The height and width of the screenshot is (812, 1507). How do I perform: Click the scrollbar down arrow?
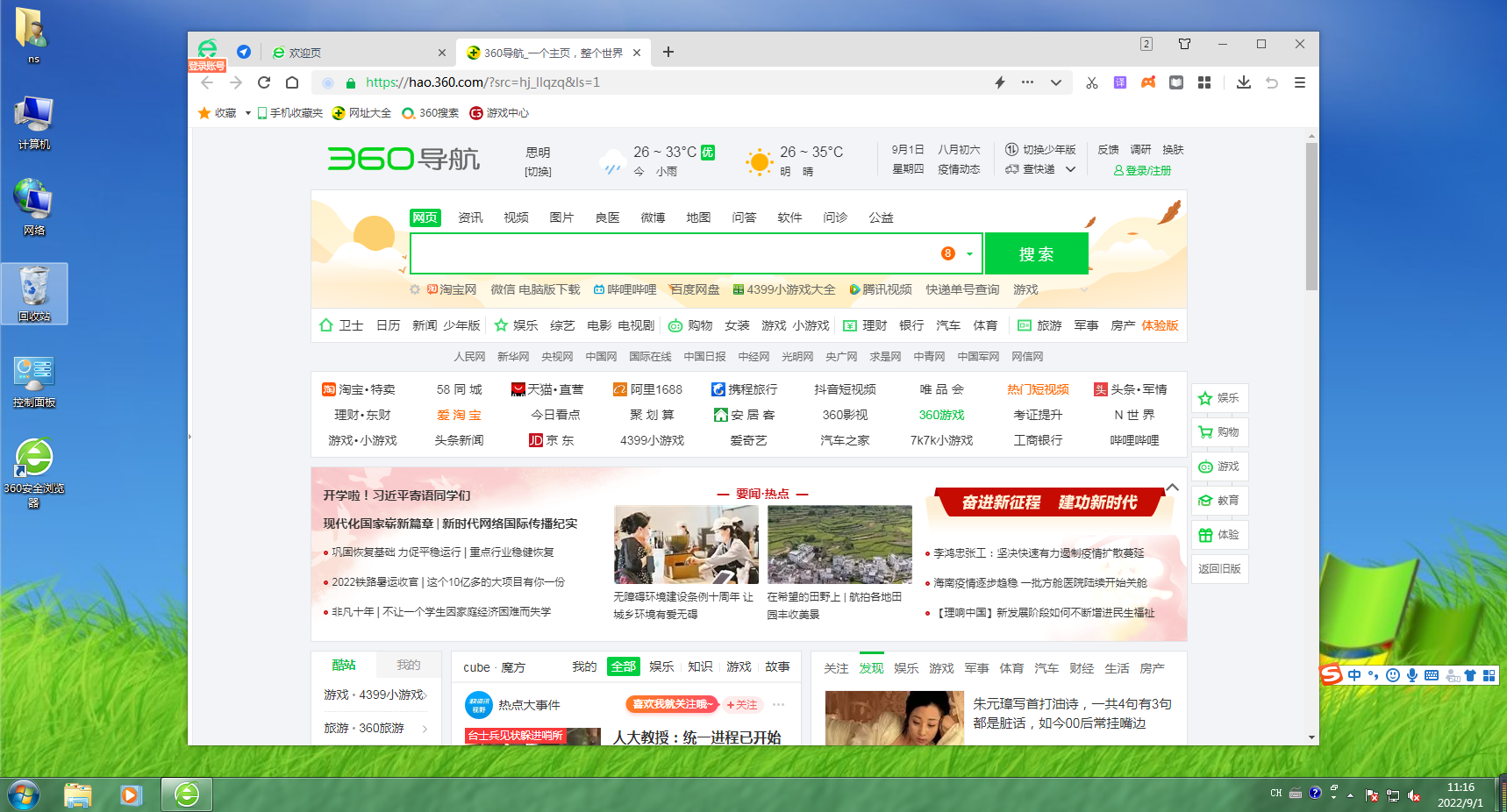[x=1311, y=737]
